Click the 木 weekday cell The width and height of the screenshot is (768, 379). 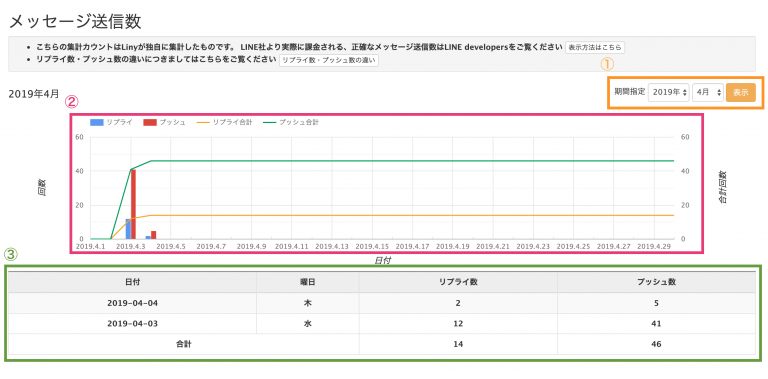[x=307, y=303]
